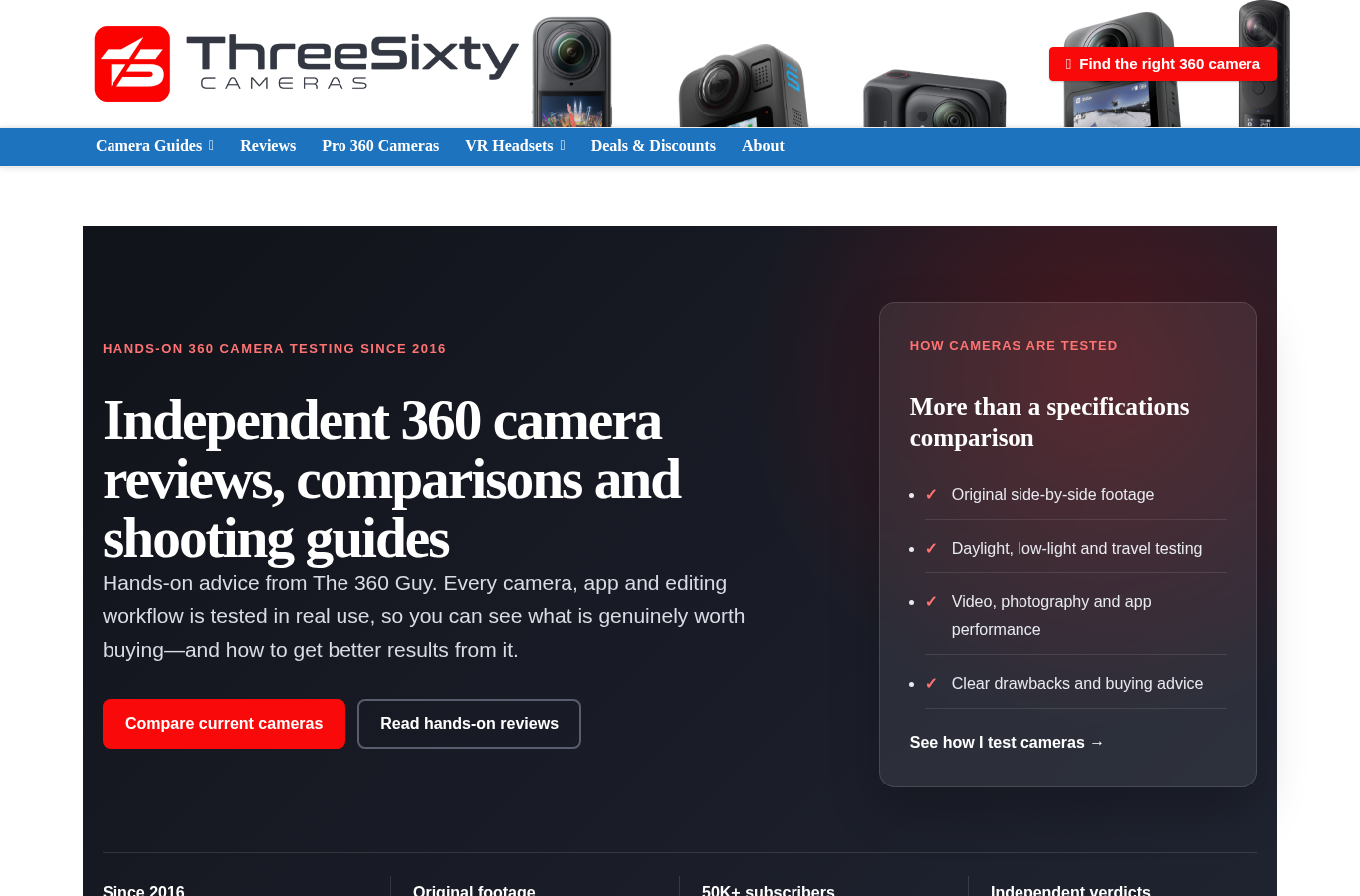This screenshot has height=896, width=1360.
Task: Open the ThreeSixty Cameras wordmark home link
Action: 352,62
